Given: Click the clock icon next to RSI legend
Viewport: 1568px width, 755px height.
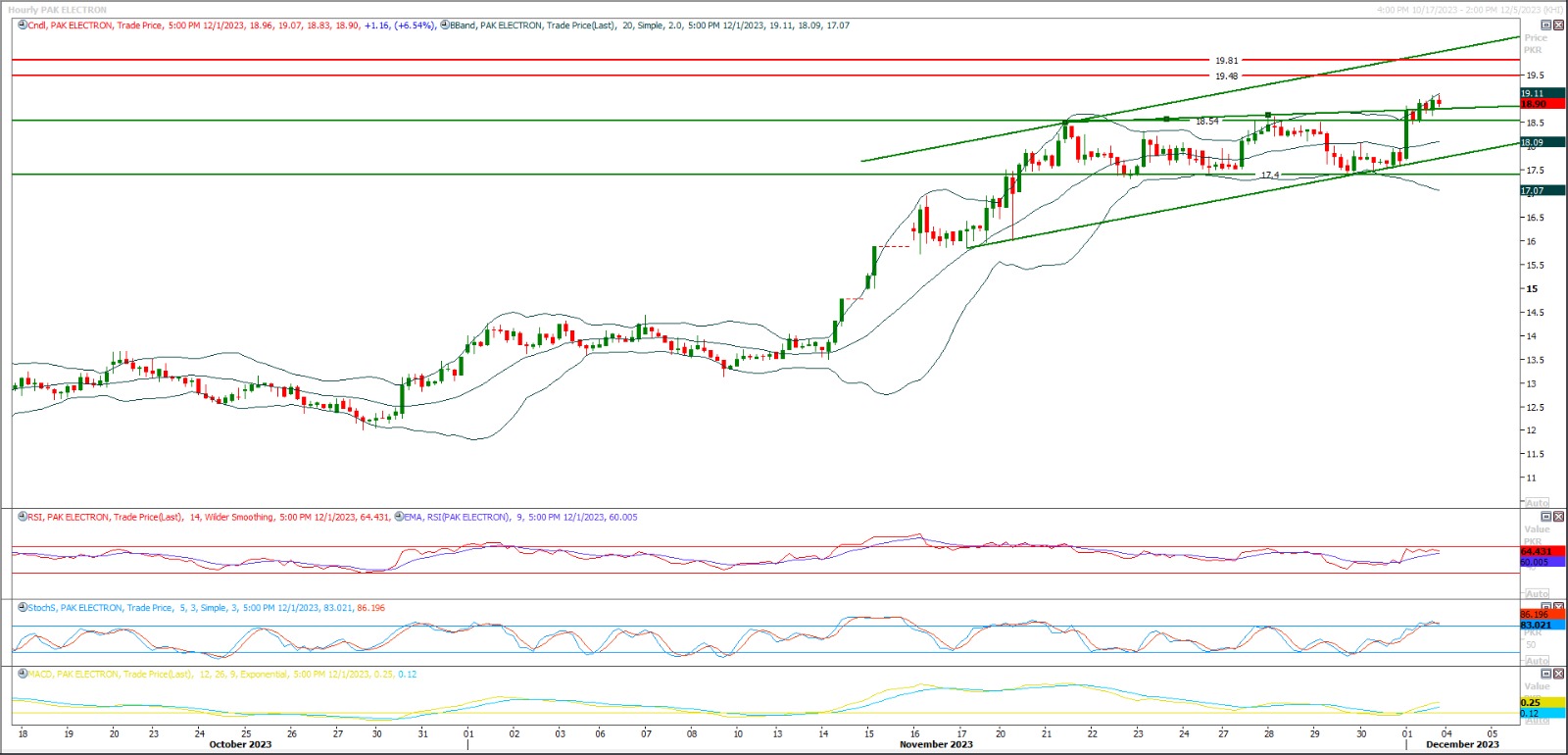Looking at the screenshot, I should [x=23, y=517].
